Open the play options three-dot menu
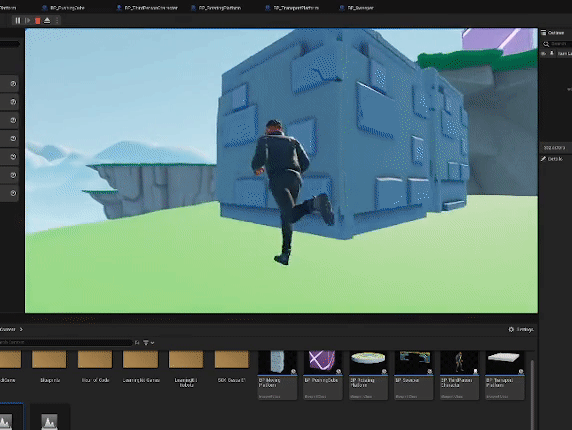This screenshot has height=430, width=572. point(57,20)
